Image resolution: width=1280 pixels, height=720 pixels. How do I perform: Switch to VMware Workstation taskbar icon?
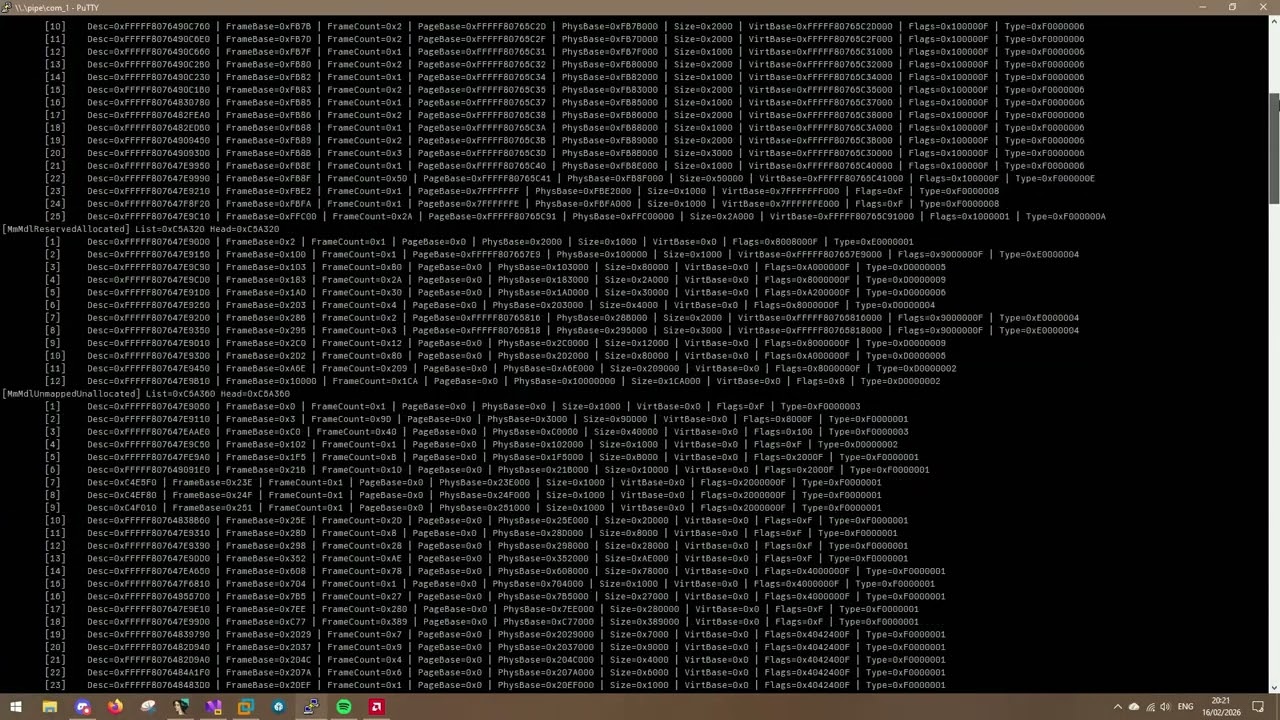tap(246, 707)
